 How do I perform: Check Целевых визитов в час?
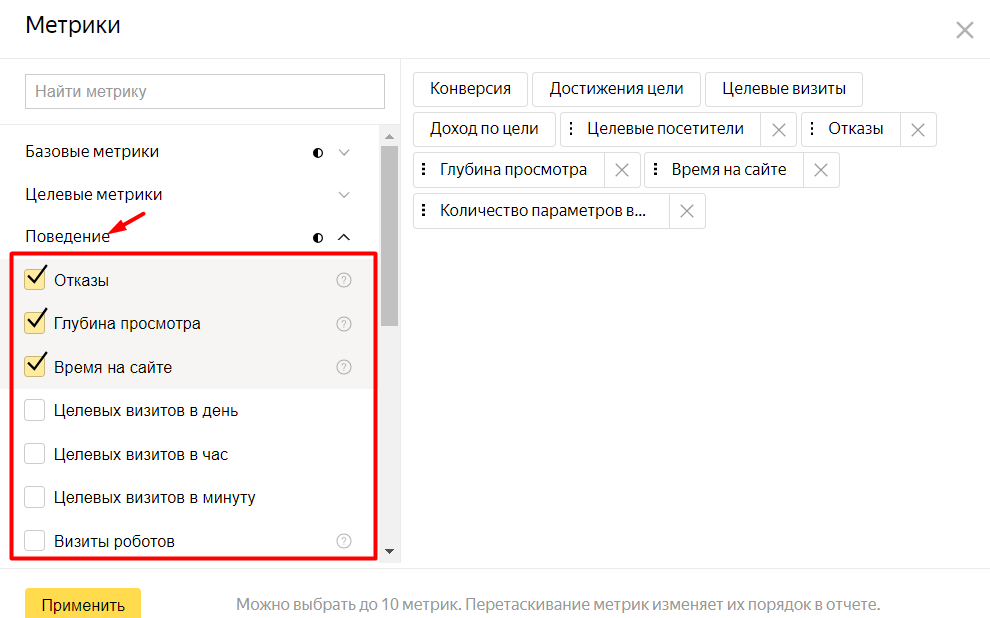coord(35,453)
